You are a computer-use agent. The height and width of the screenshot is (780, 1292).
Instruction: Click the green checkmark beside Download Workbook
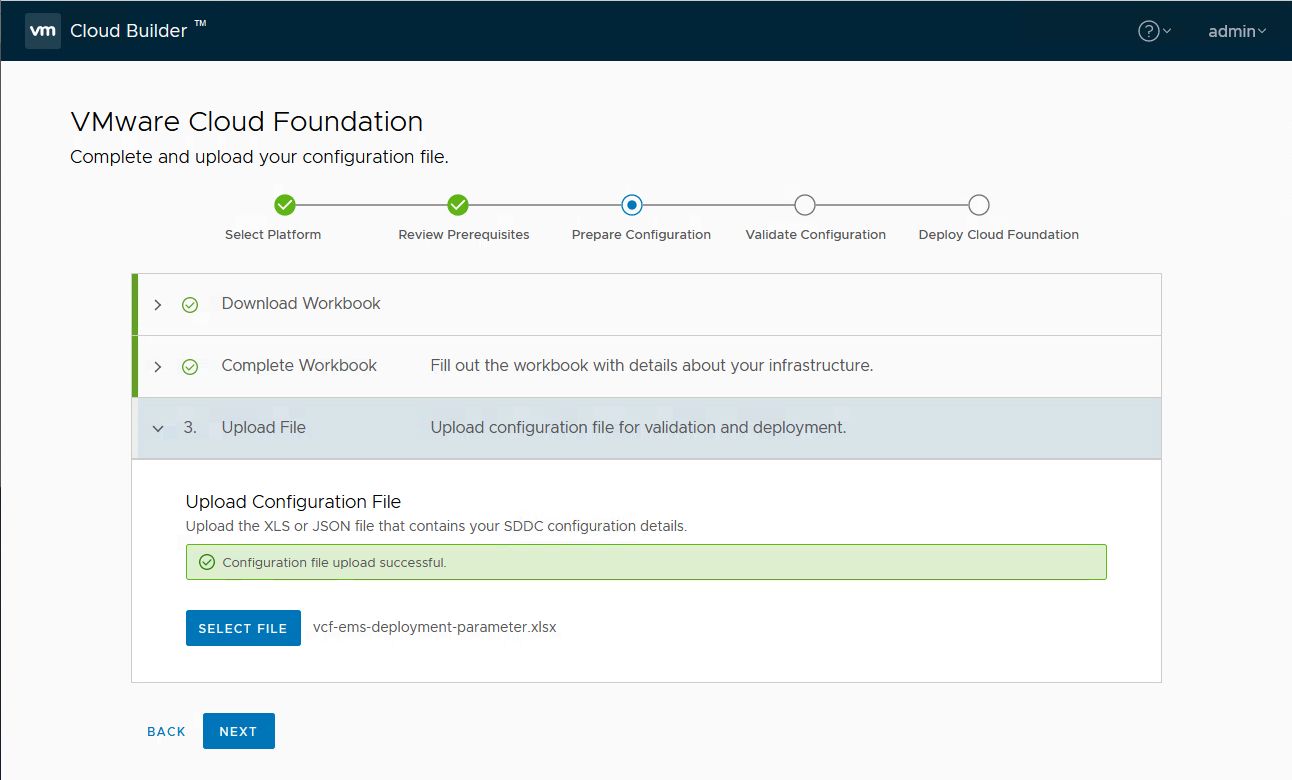coord(190,304)
